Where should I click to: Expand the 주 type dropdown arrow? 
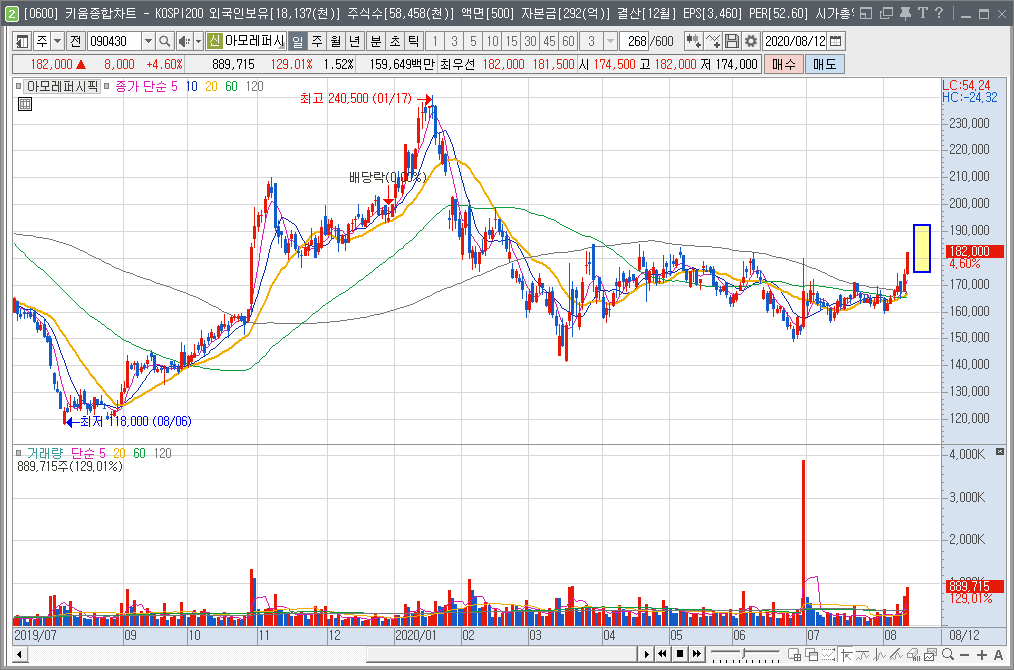[58, 41]
